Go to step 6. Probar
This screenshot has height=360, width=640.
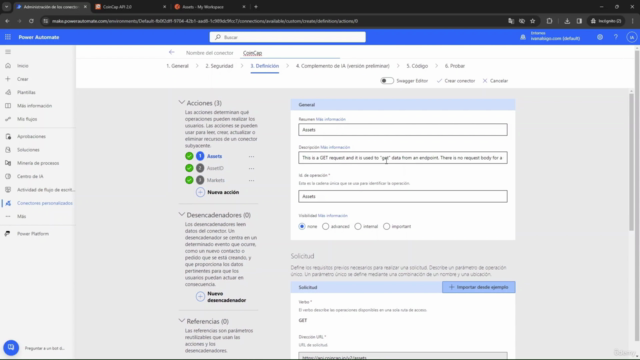pyautogui.click(x=455, y=66)
